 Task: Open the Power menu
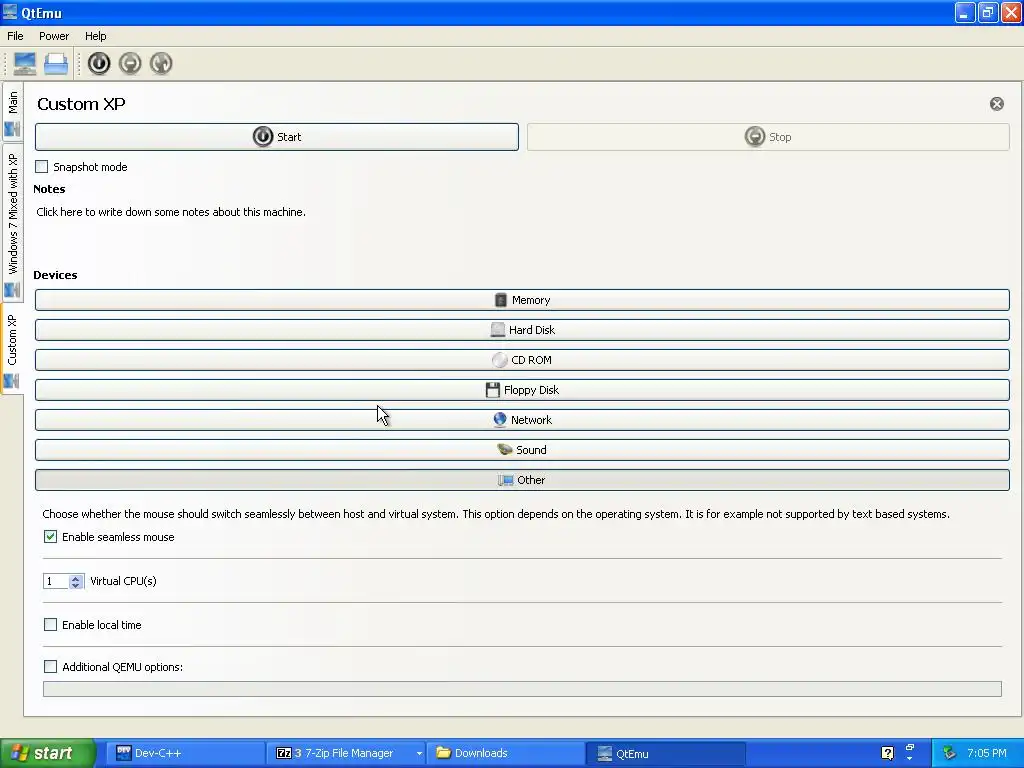point(54,36)
